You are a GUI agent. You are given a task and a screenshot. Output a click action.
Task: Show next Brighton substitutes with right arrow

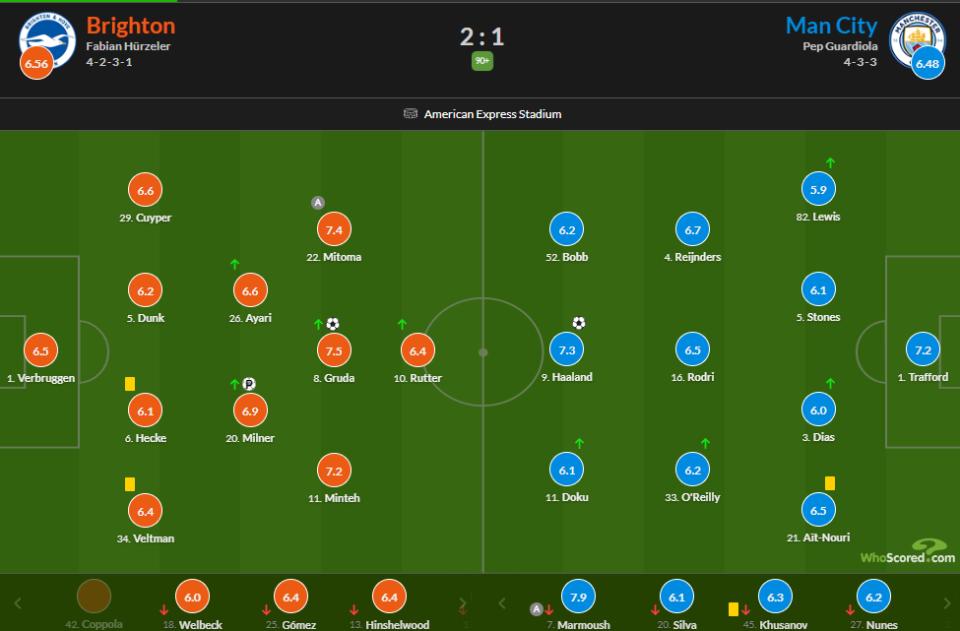(463, 603)
